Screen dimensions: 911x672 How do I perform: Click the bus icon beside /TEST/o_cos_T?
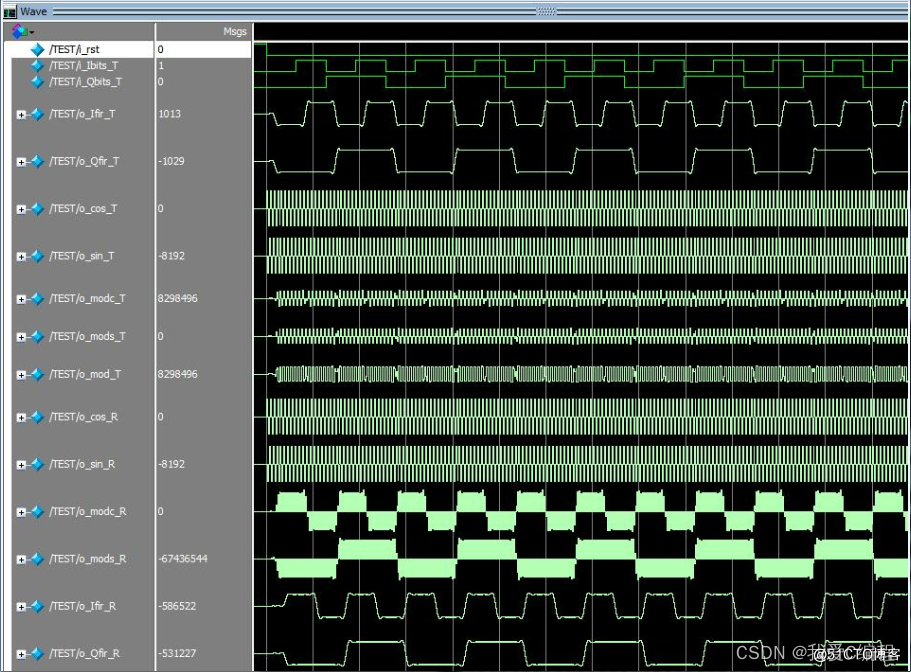pos(36,209)
